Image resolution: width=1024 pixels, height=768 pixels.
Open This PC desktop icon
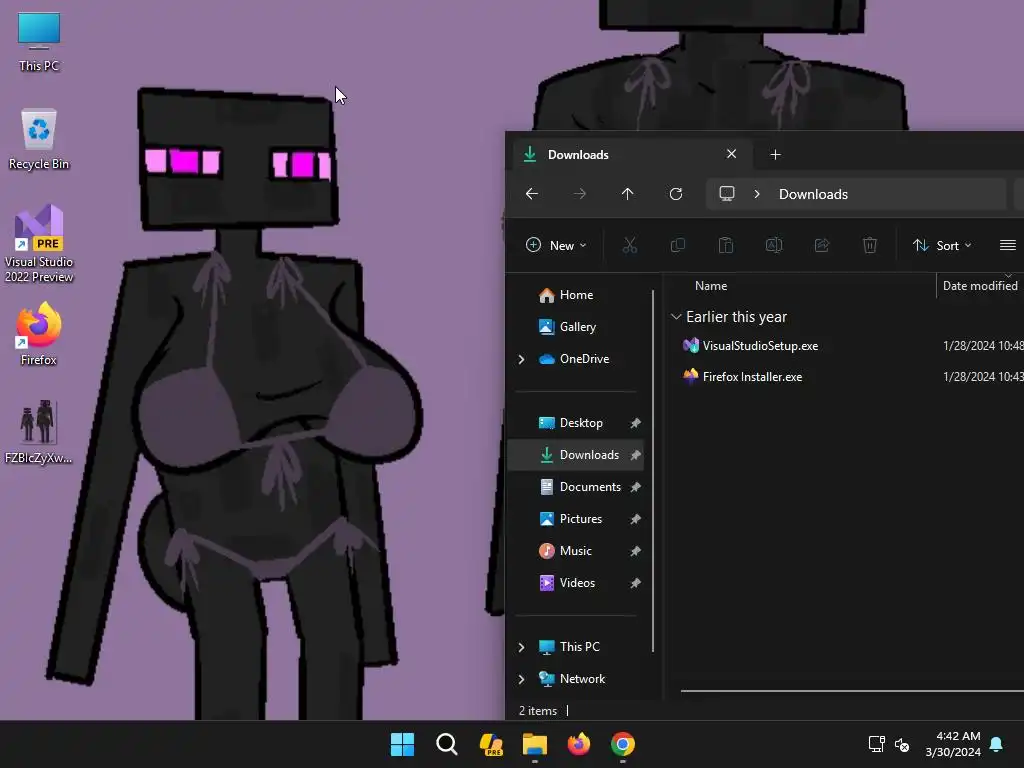39,42
